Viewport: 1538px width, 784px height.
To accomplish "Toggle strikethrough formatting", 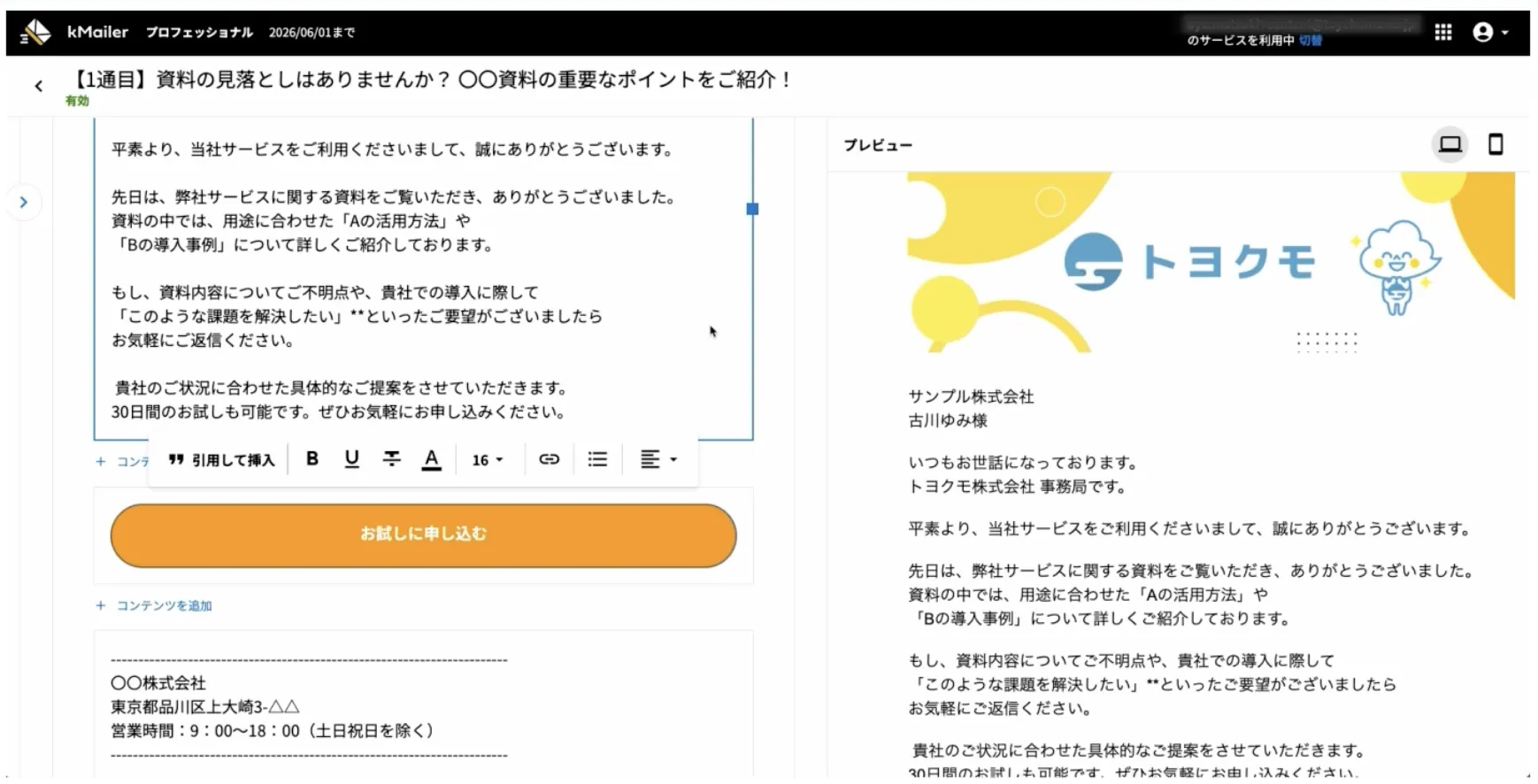I will (391, 458).
